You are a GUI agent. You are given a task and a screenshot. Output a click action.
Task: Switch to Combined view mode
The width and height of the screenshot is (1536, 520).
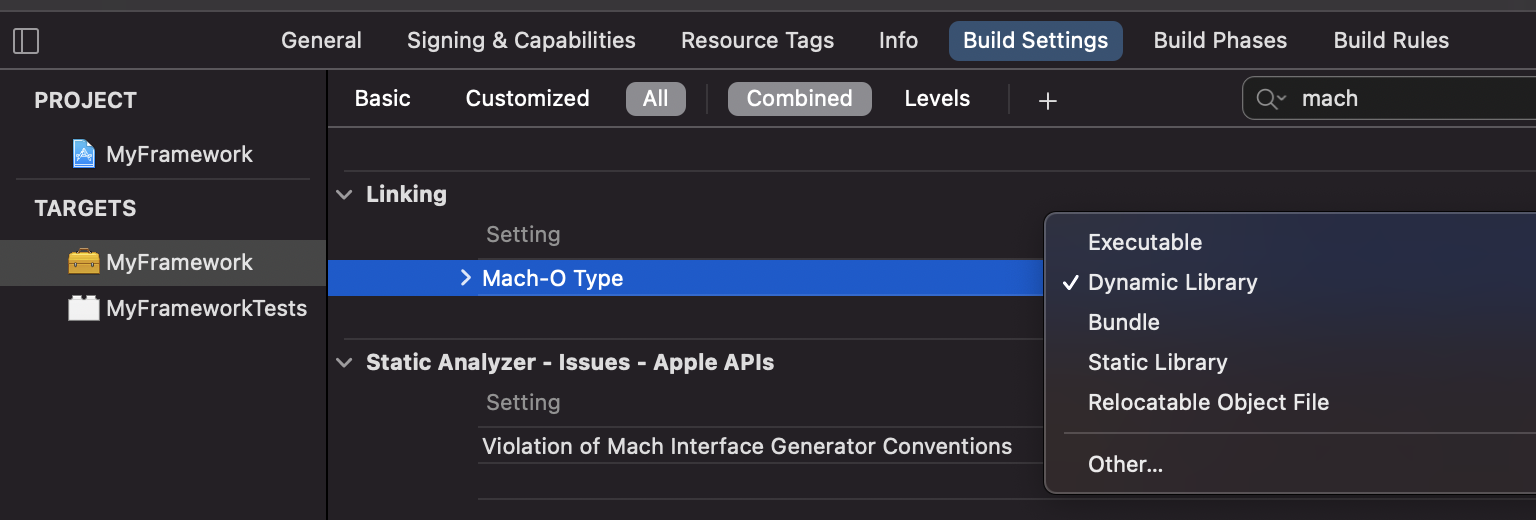click(799, 98)
